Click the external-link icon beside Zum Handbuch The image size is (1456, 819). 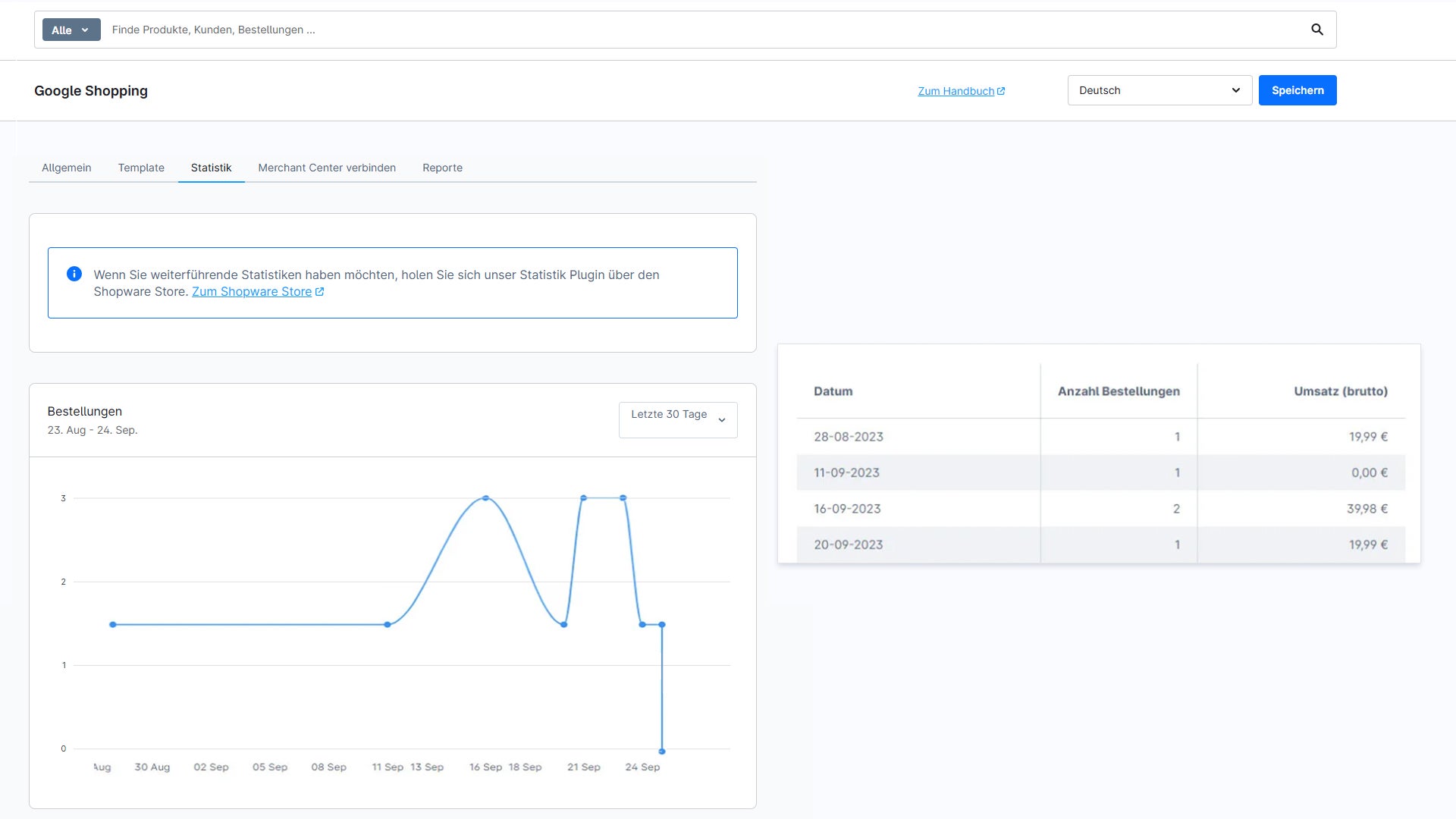(1001, 91)
